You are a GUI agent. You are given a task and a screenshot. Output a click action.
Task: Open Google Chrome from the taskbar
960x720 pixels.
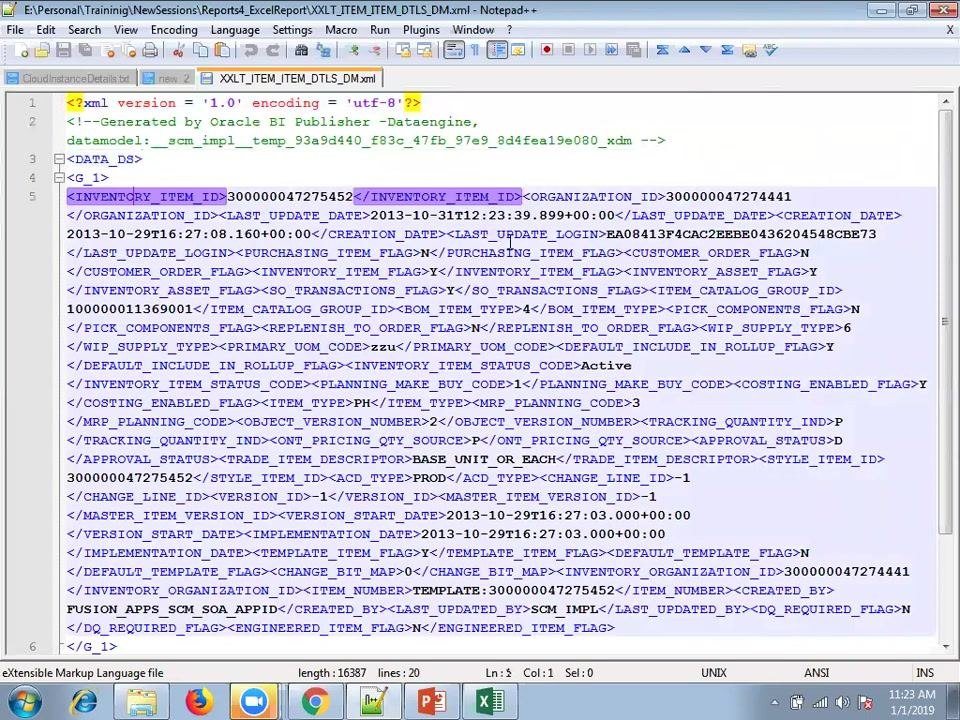315,702
